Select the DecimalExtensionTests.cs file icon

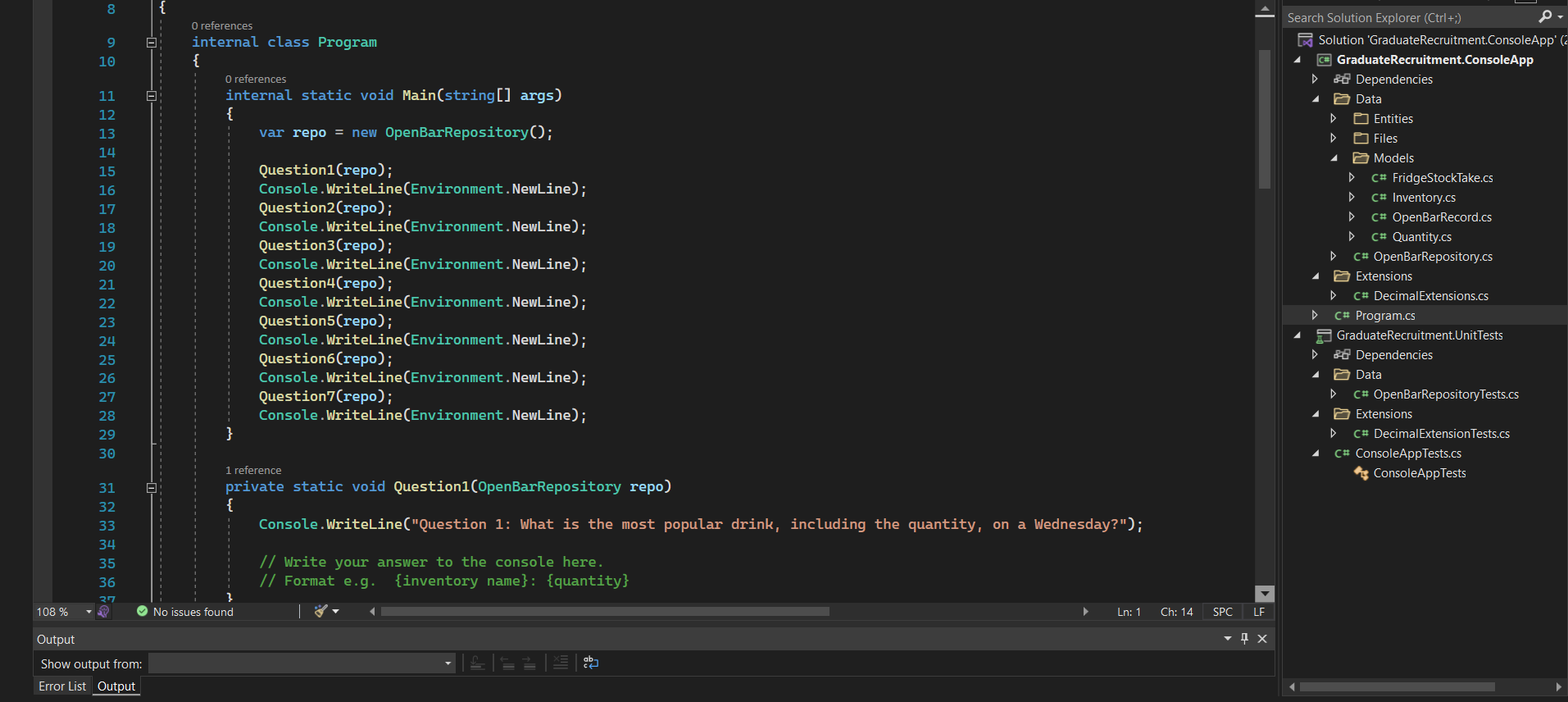tap(1361, 434)
